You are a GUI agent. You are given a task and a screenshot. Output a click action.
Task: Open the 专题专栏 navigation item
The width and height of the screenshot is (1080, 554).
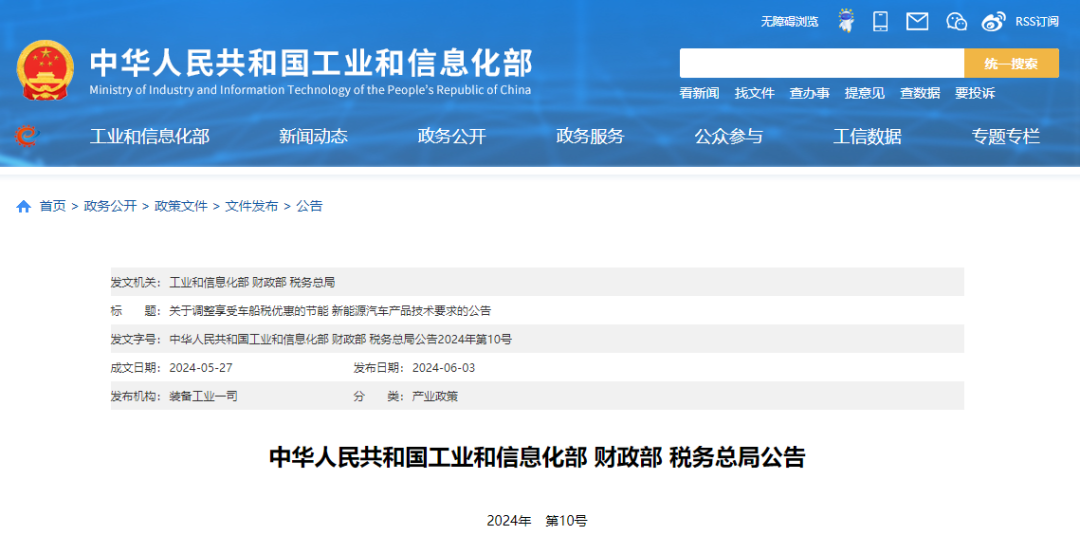tap(1006, 137)
